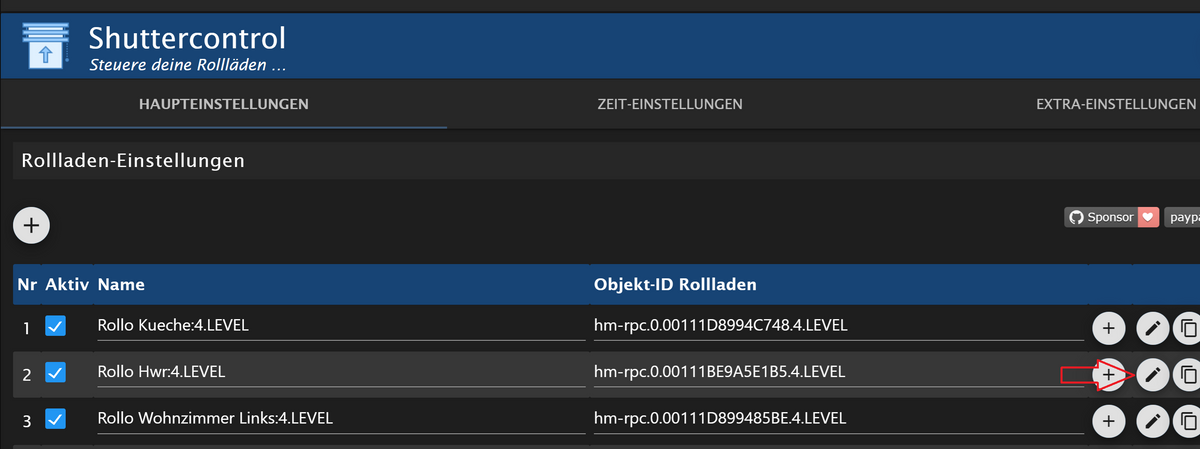Click the add shutter plus button above table
Viewport: 1200px width, 449px height.
click(x=31, y=226)
